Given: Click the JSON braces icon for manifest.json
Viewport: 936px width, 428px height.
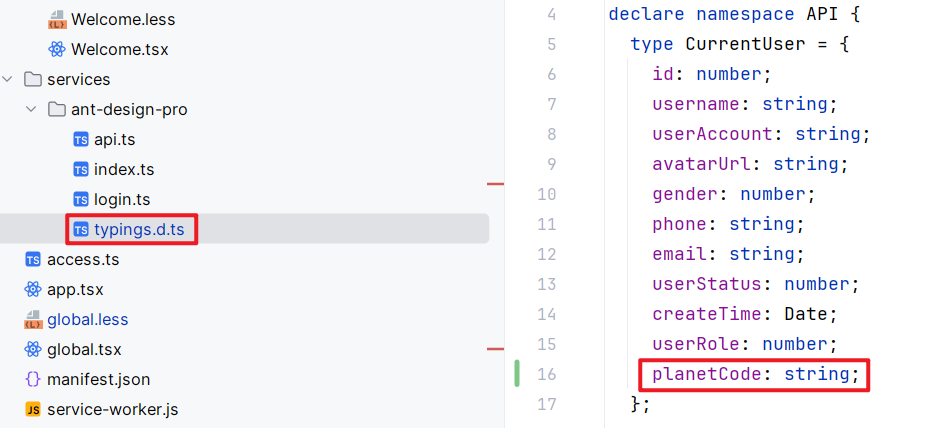Looking at the screenshot, I should [x=33, y=380].
